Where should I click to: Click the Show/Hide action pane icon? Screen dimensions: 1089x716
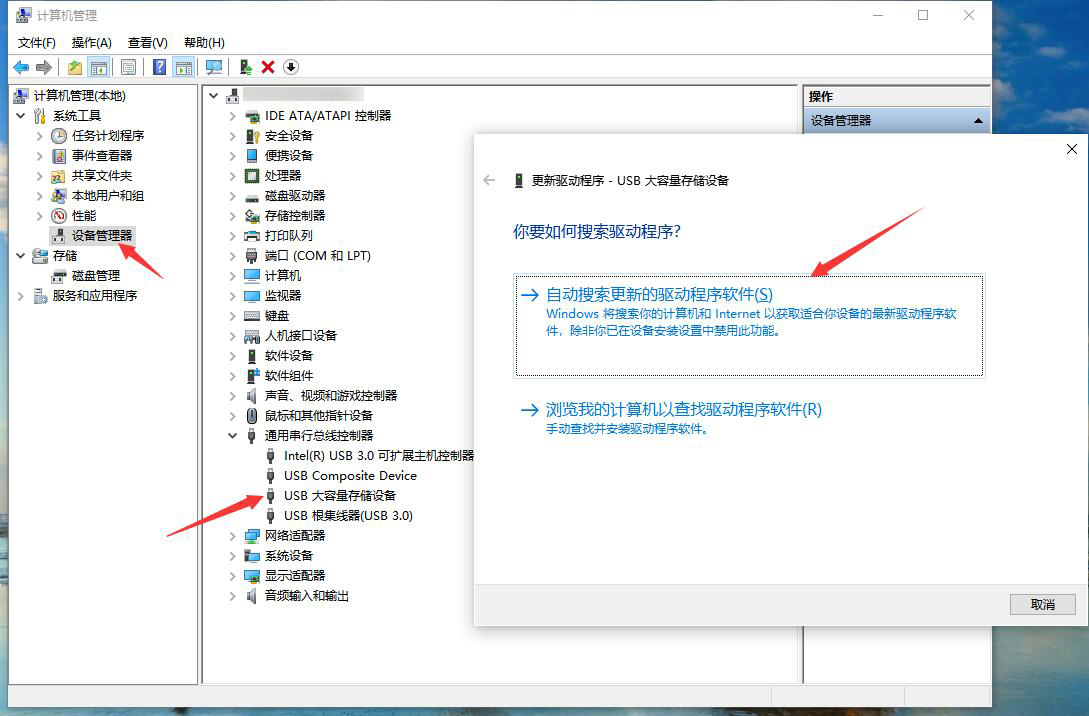(x=184, y=67)
